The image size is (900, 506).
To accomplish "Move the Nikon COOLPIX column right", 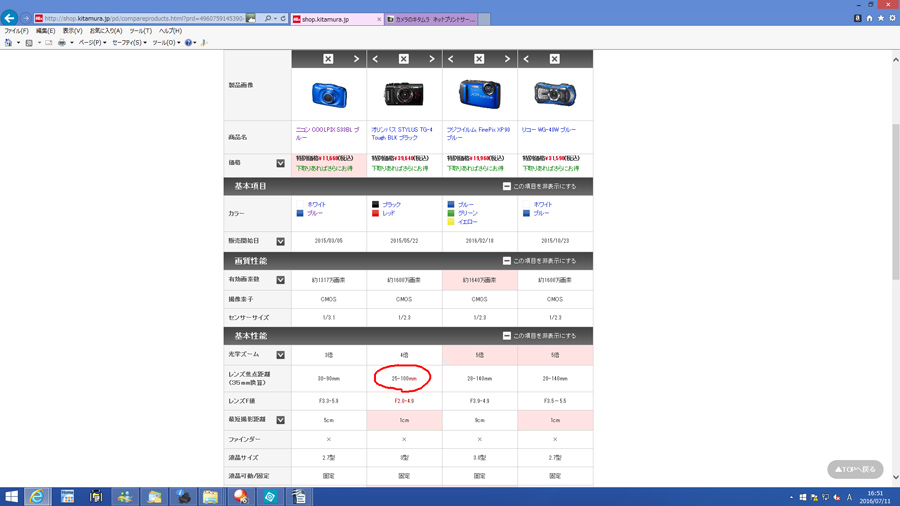I will click(x=356, y=59).
